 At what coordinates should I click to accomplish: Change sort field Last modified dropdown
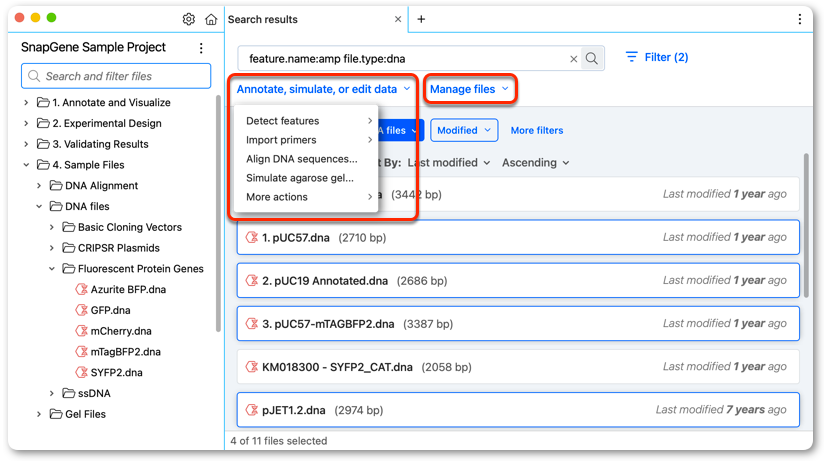tap(448, 163)
